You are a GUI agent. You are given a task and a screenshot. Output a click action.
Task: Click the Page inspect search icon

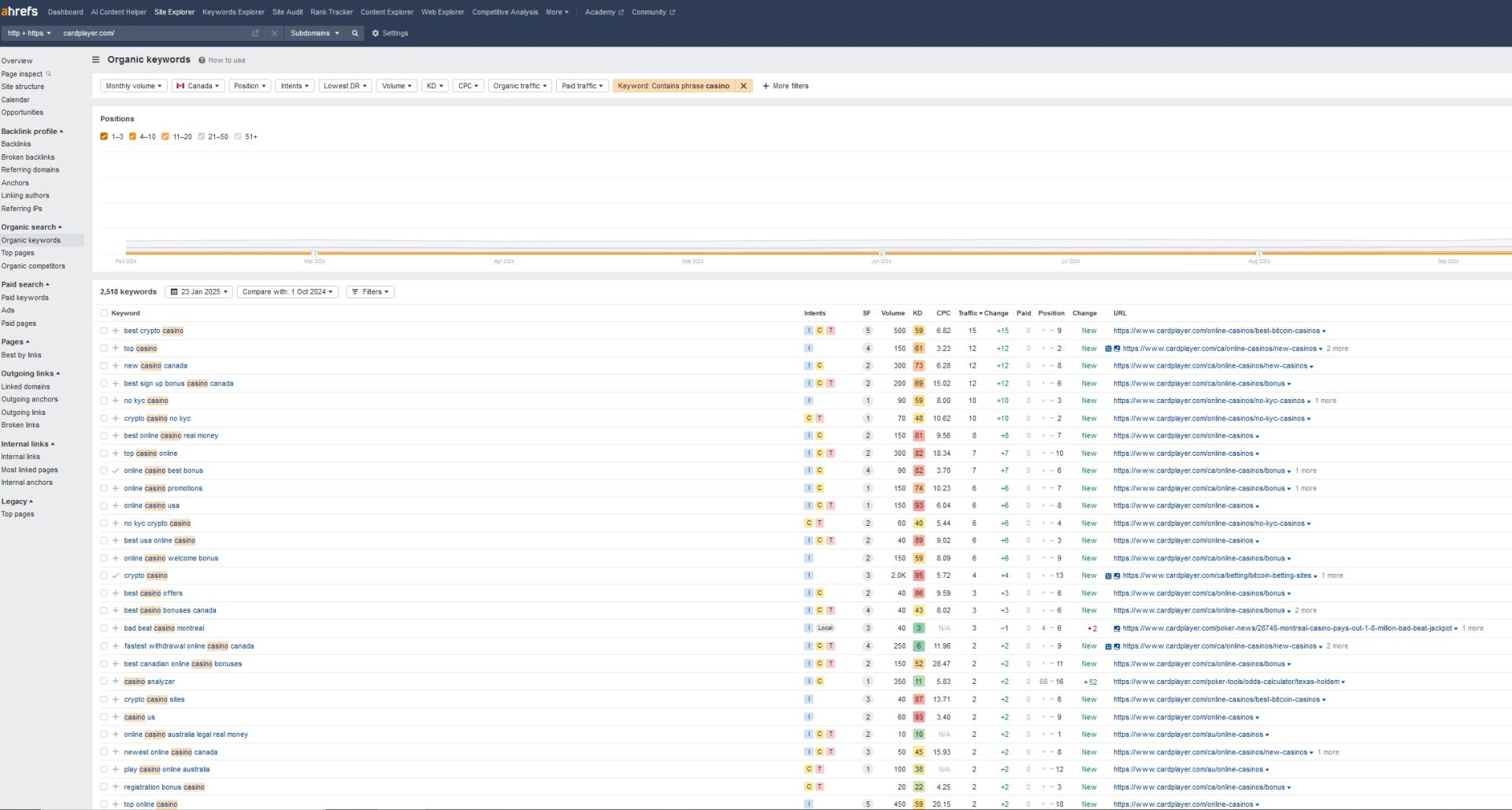(49, 74)
